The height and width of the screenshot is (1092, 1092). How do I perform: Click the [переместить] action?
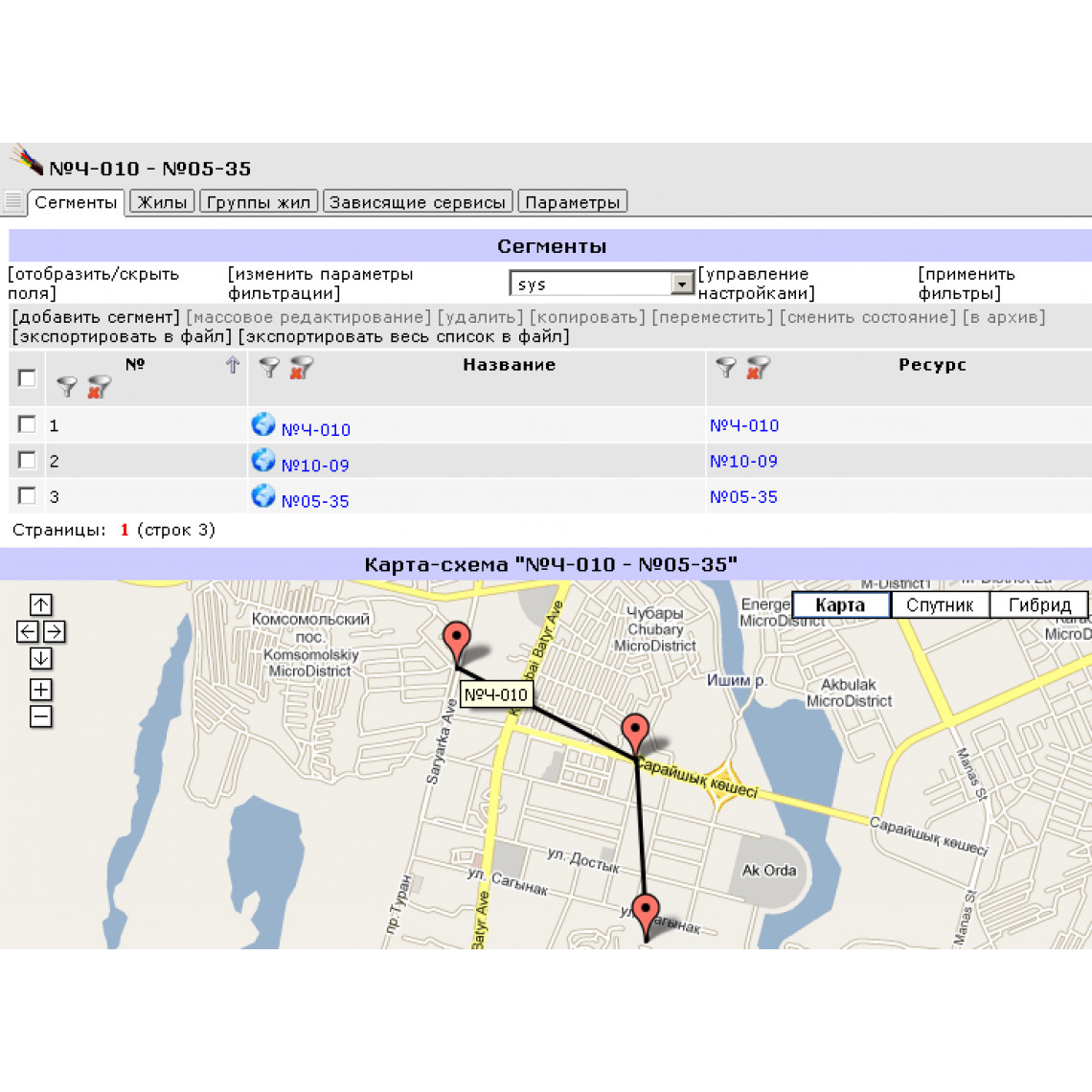pyautogui.click(x=713, y=318)
